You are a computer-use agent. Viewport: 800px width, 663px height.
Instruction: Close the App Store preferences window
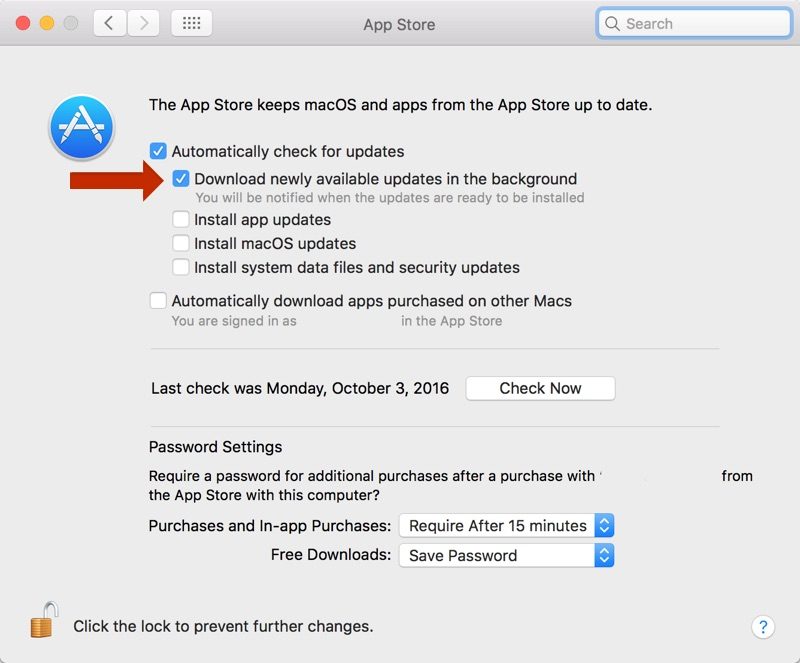pos(23,23)
